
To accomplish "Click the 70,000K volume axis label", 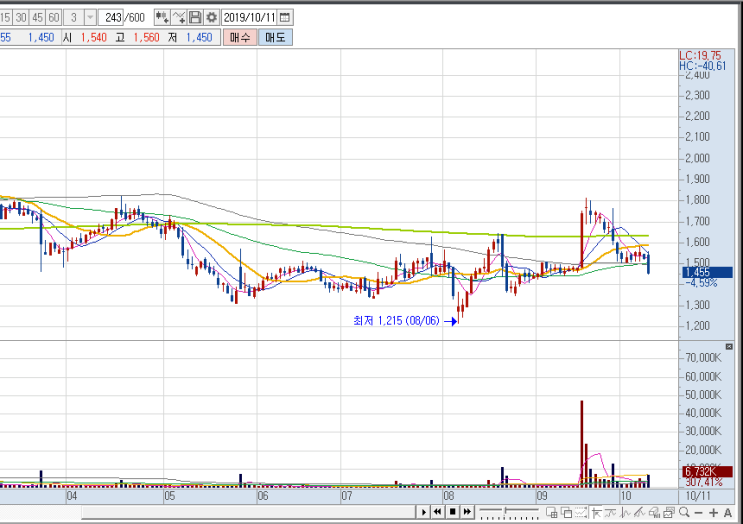I will click(703, 358).
